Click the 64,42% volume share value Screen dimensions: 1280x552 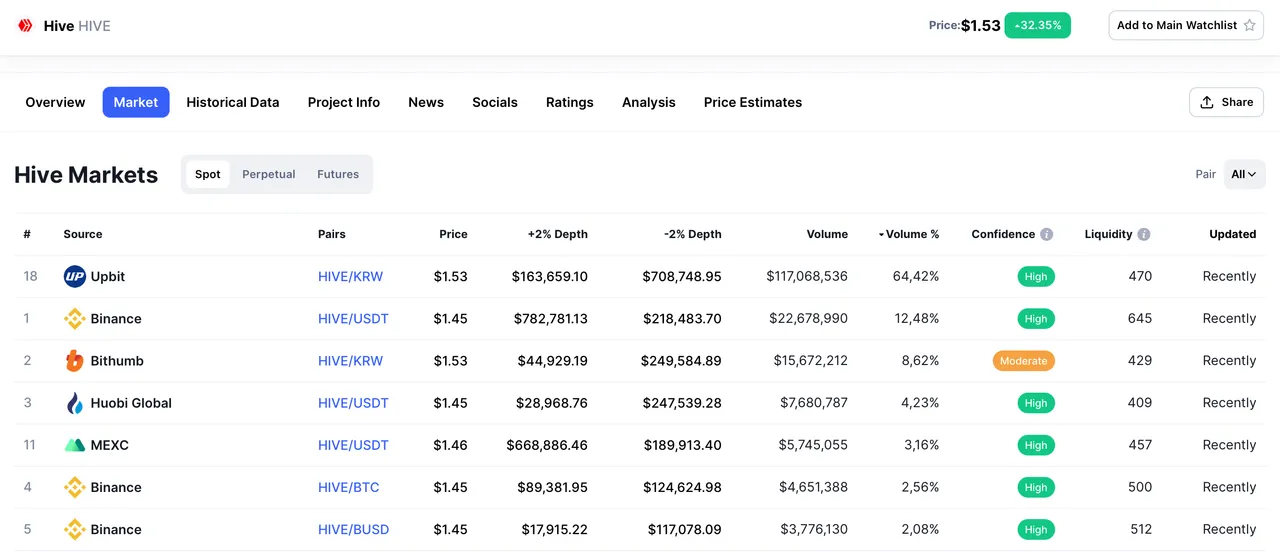click(916, 276)
